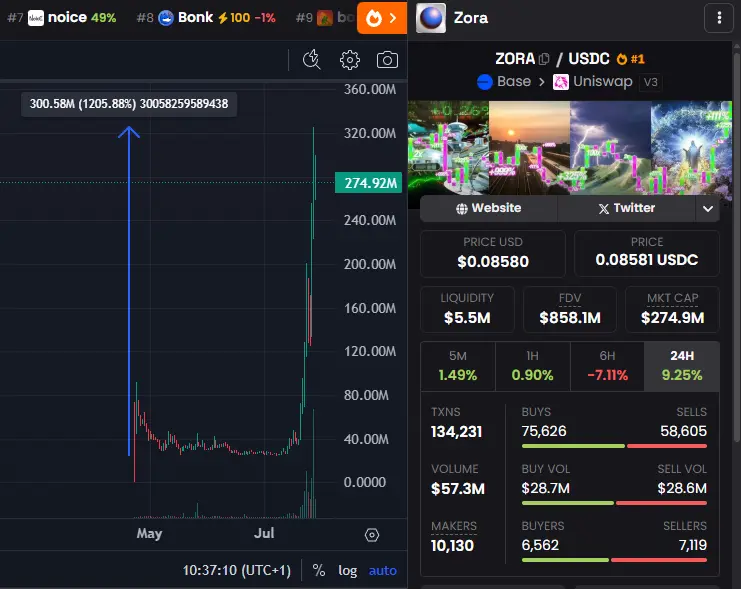Viewport: 741px width, 589px height.
Task: Select the 6H timeframe tab
Action: (607, 366)
